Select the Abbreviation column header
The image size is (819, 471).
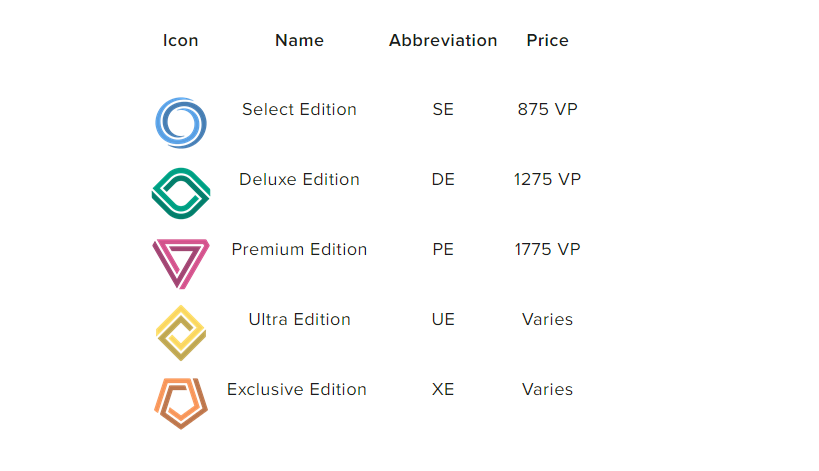click(443, 40)
